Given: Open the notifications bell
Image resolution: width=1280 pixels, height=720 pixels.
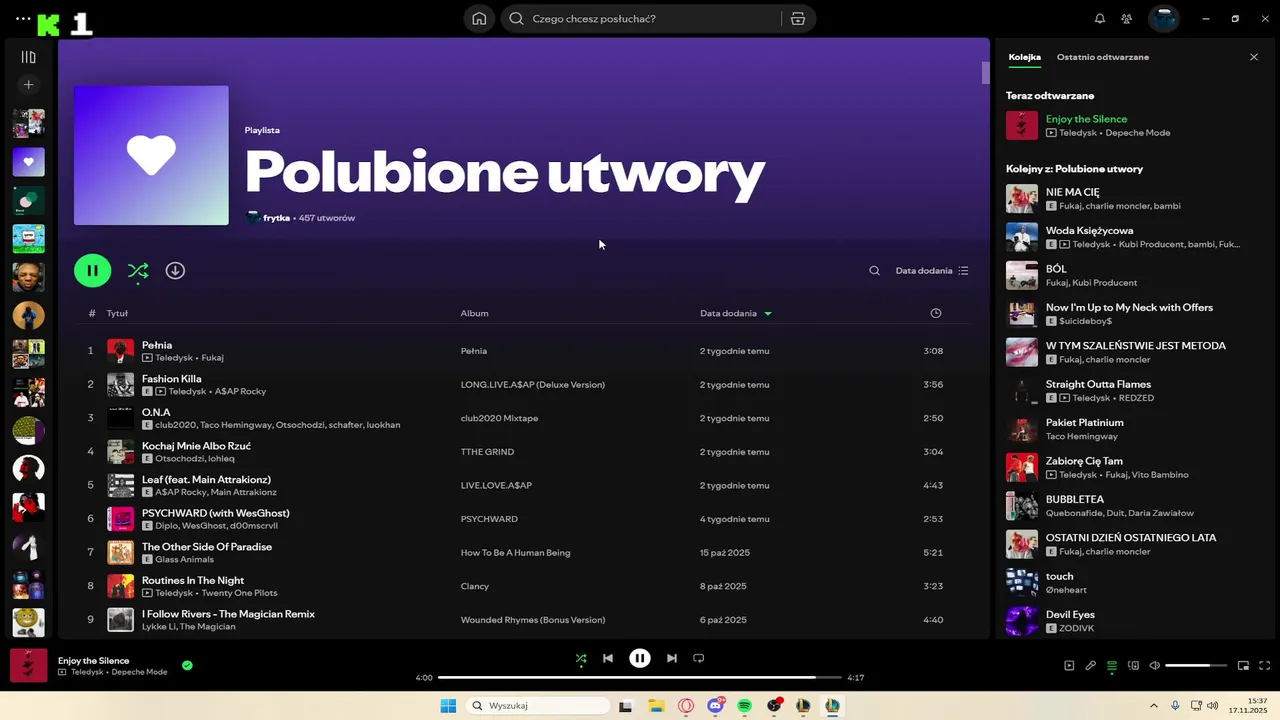Looking at the screenshot, I should click(1100, 18).
